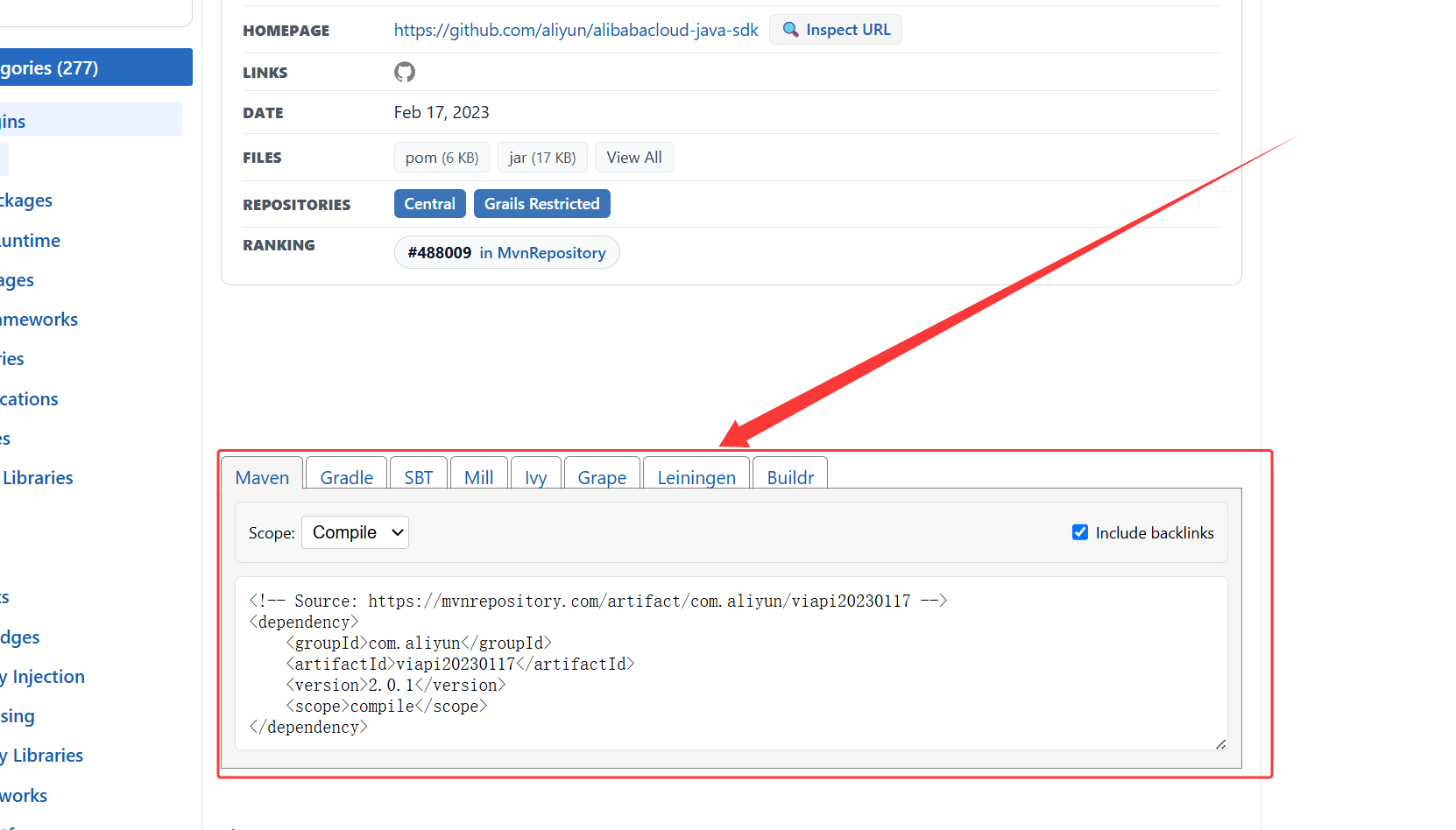Click the #488009 in MvnRepository ranking
This screenshot has width=1456, height=830.
click(x=506, y=252)
